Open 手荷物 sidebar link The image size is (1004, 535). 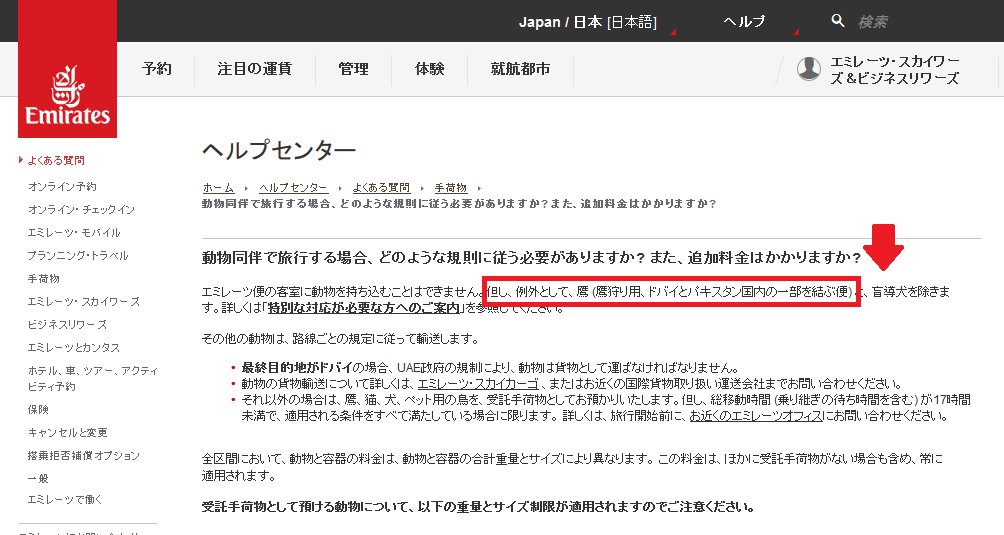pos(44,278)
